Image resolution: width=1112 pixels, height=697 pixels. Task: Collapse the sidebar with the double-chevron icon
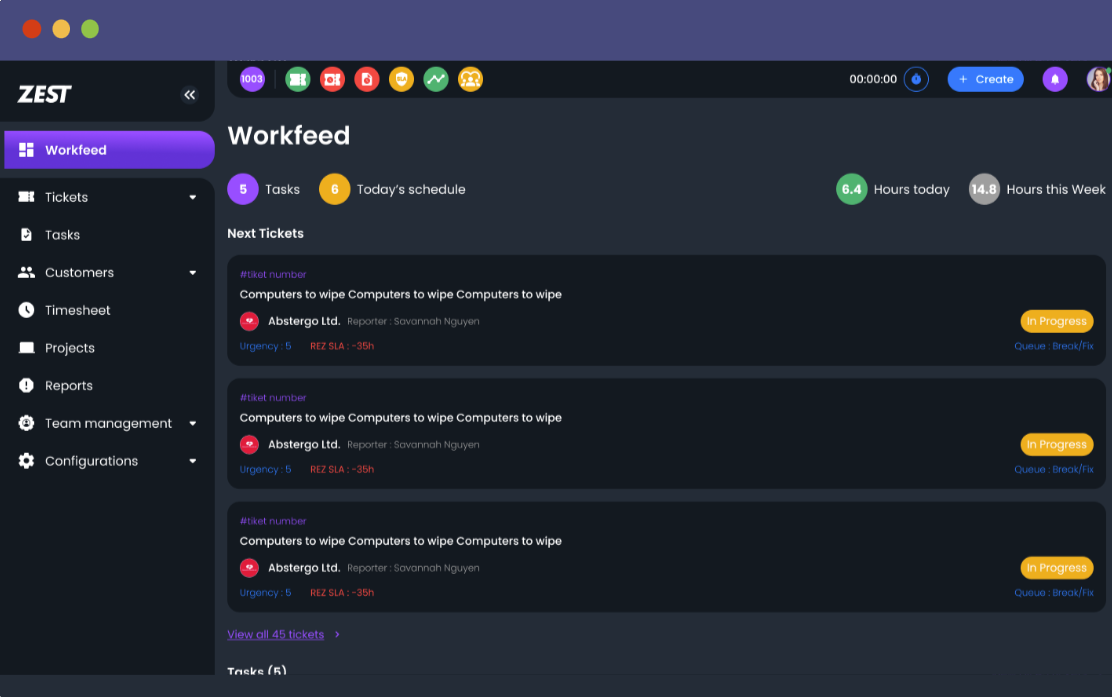pyautogui.click(x=190, y=94)
